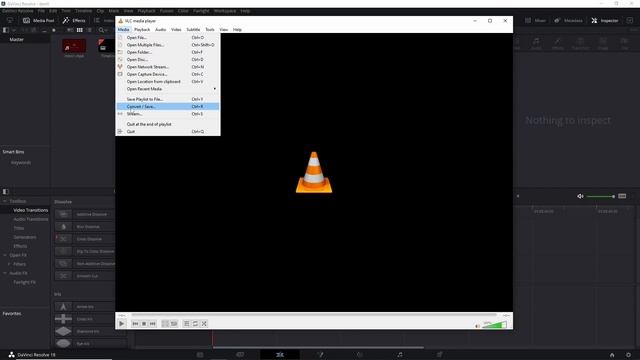
Task: Toggle Inspector panel in DaVinci Resolve
Action: click(x=605, y=20)
